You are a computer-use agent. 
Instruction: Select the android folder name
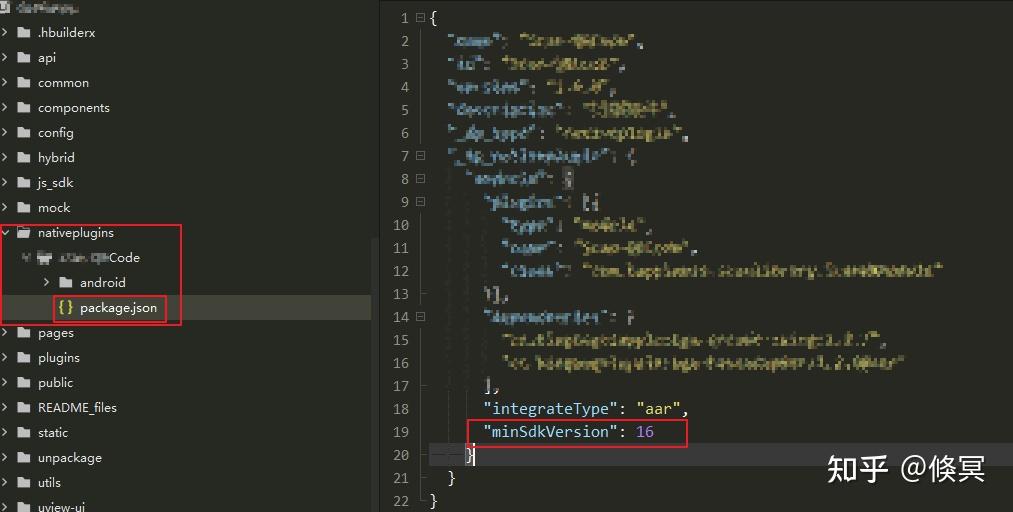pyautogui.click(x=103, y=282)
